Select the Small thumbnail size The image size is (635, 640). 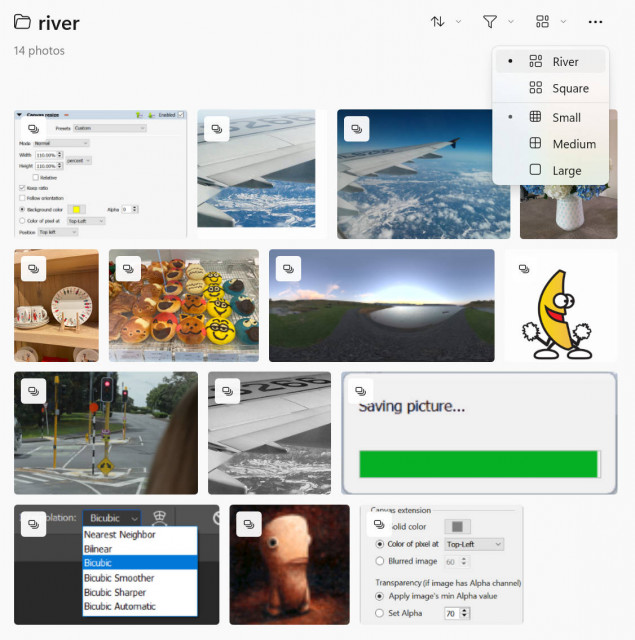(551, 118)
